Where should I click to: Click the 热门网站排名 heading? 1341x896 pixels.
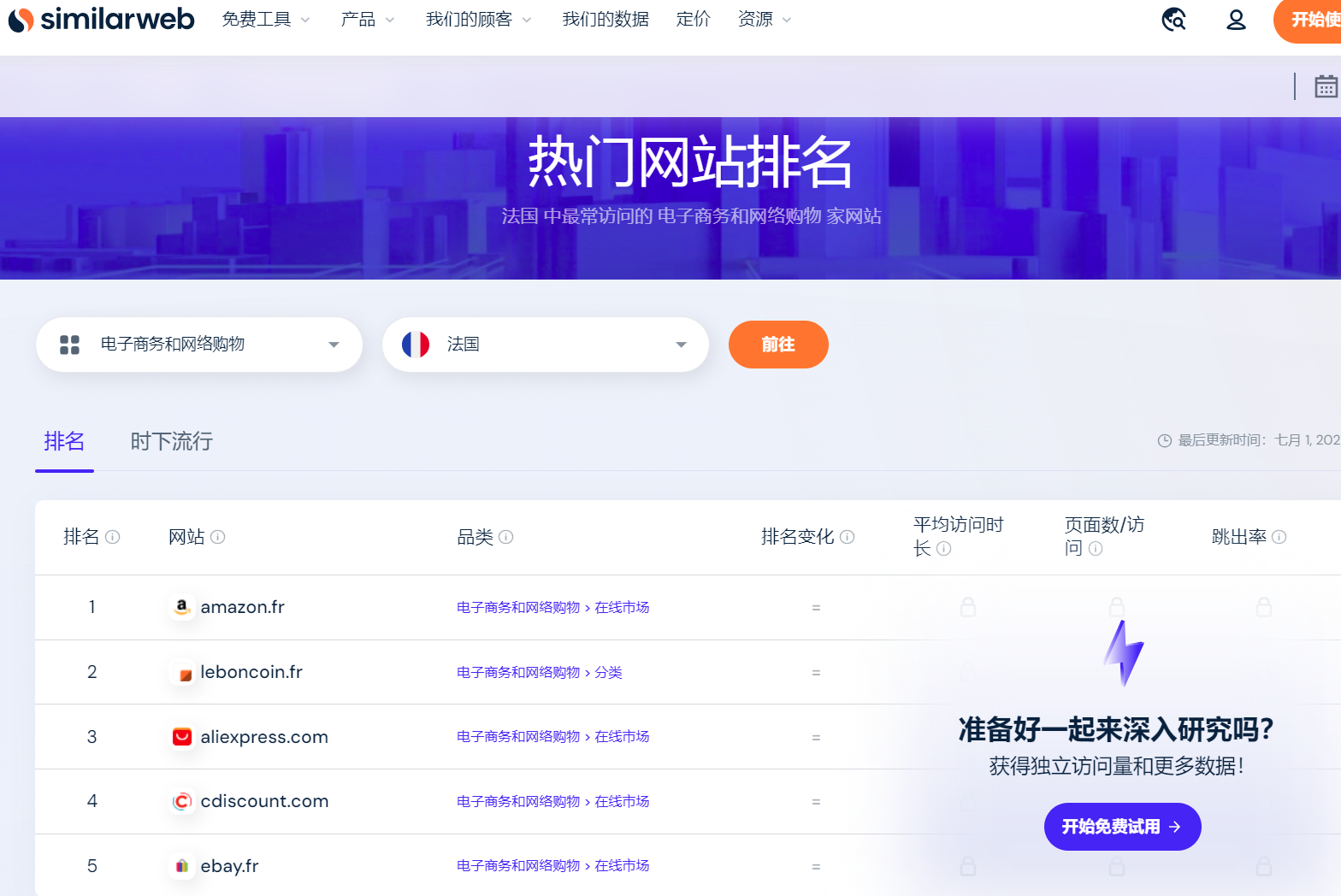(690, 162)
